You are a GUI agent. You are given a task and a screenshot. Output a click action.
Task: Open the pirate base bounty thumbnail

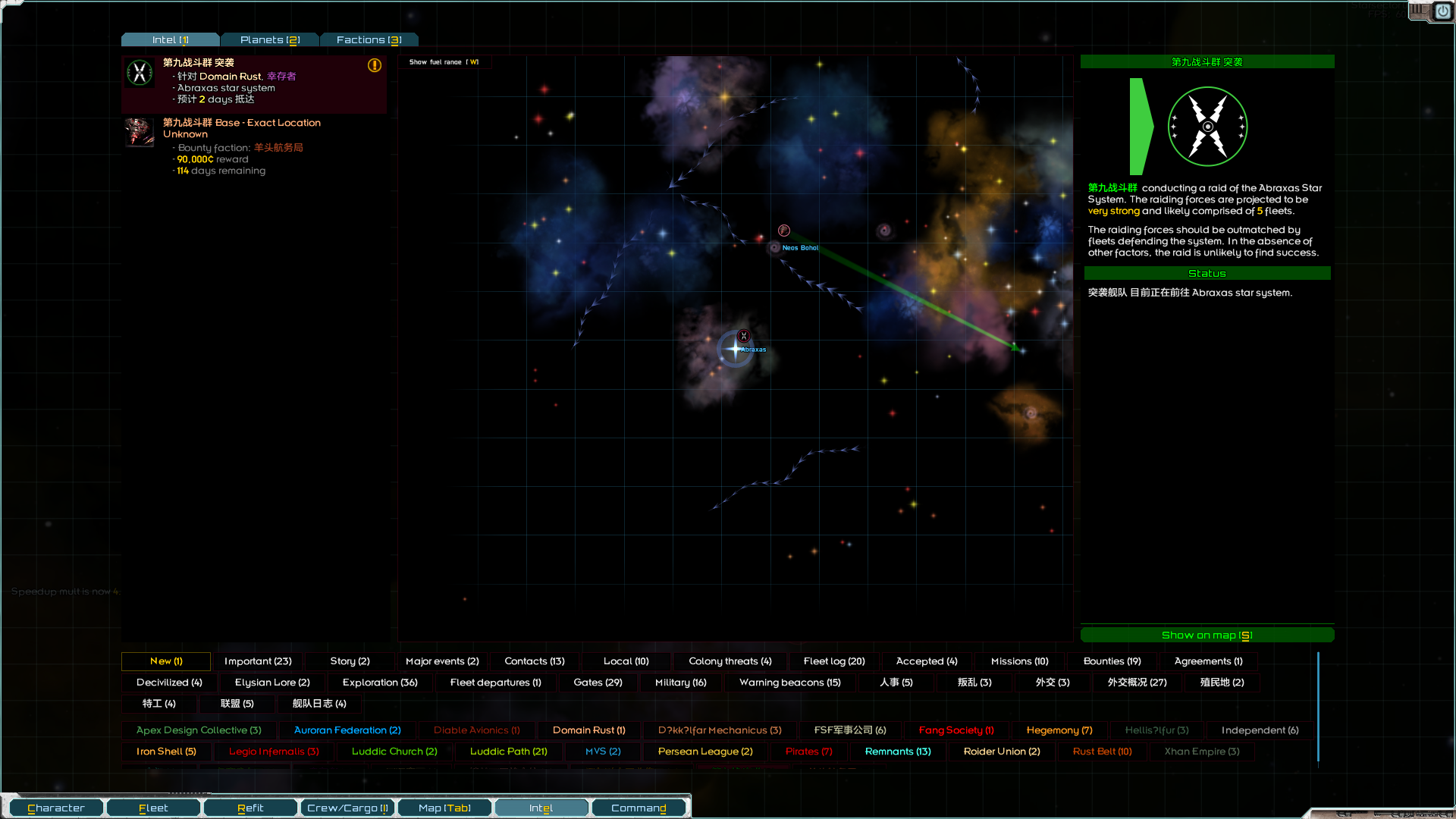140,132
